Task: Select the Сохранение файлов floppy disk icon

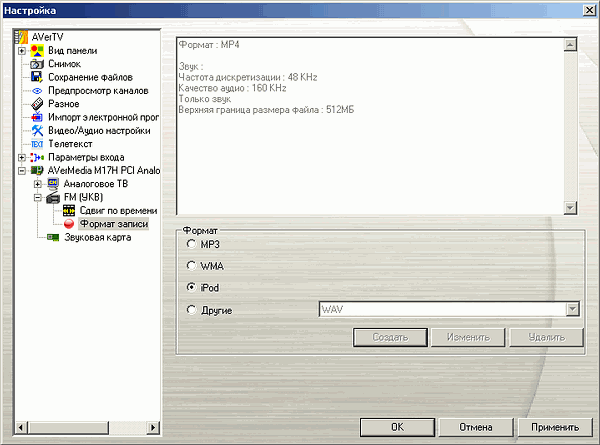Action: tap(37, 77)
